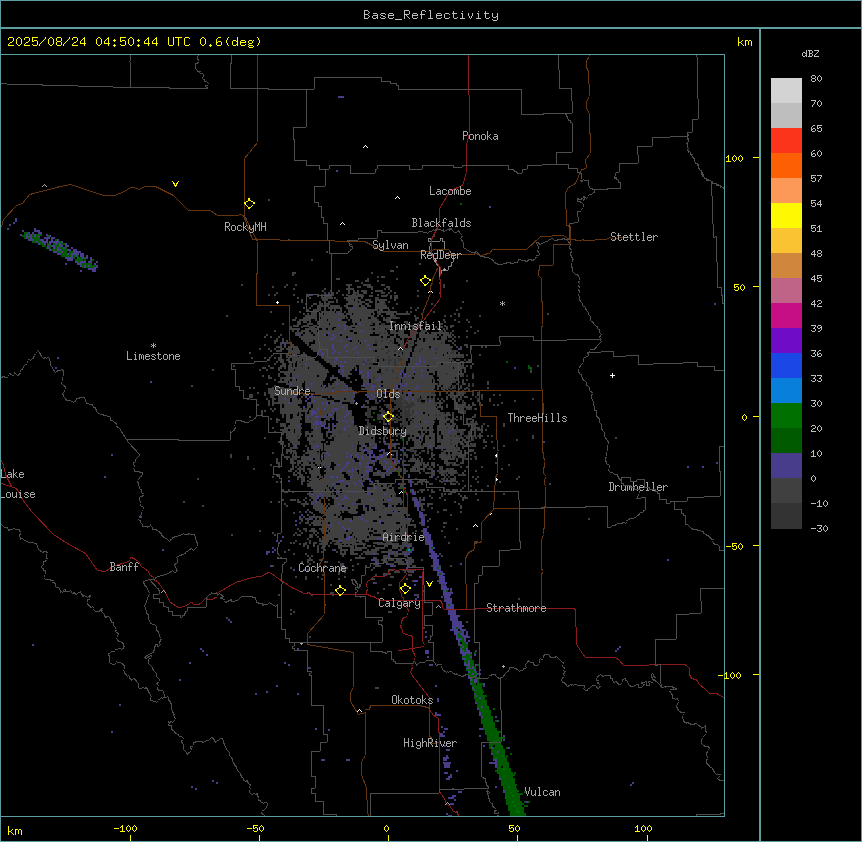Click the Ponoka city label

(x=480, y=136)
